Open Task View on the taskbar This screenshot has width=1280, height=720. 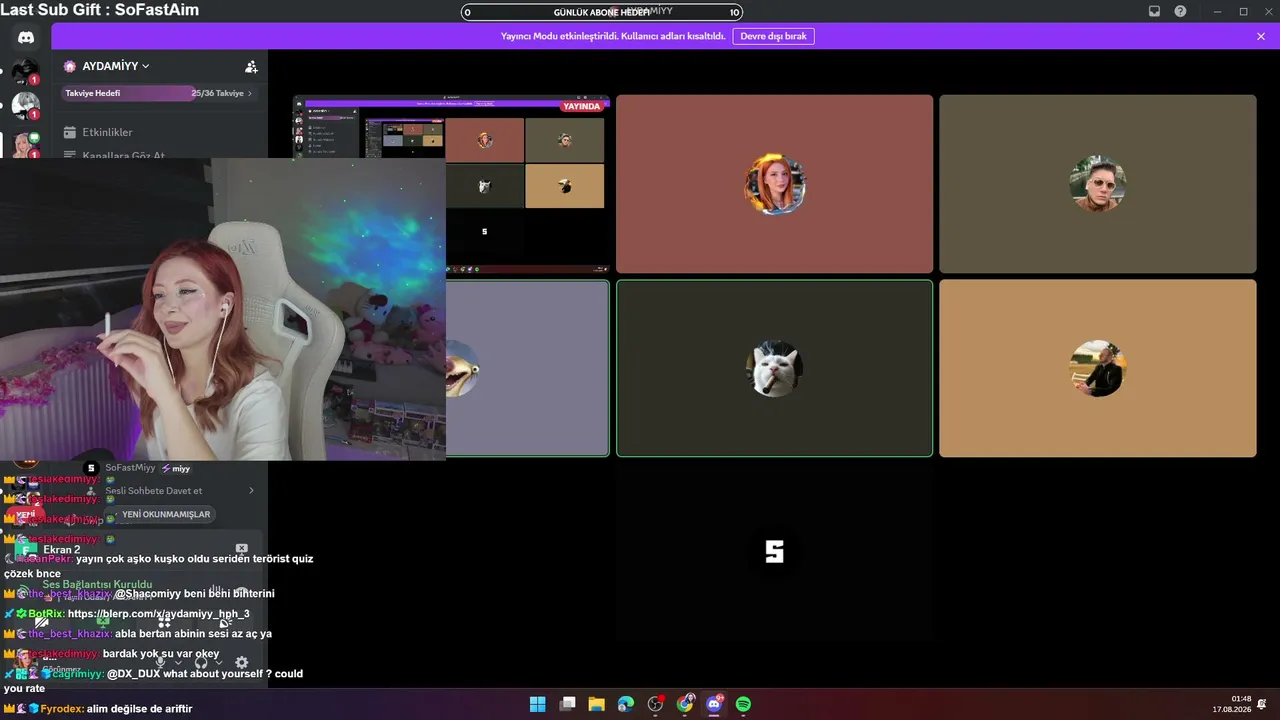click(567, 704)
